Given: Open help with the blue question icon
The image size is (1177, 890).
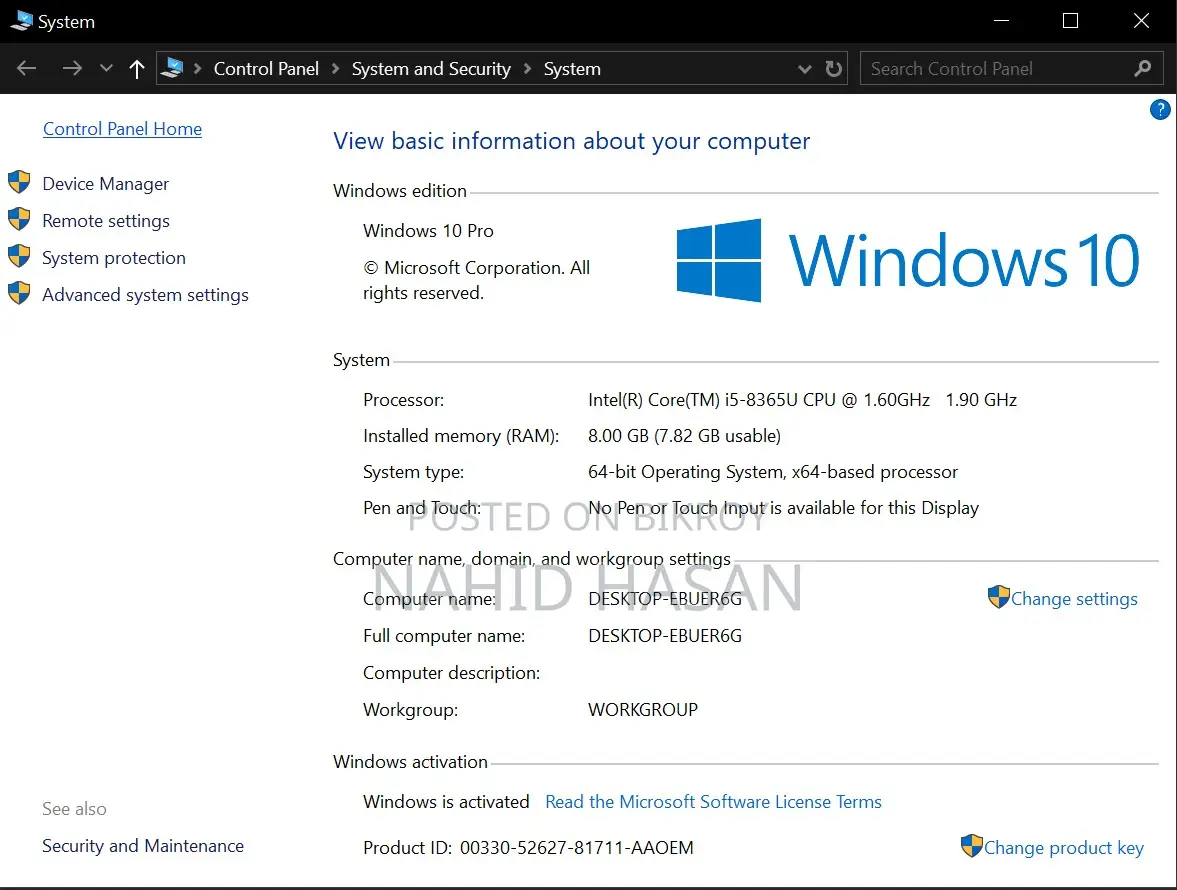Looking at the screenshot, I should (x=1160, y=110).
